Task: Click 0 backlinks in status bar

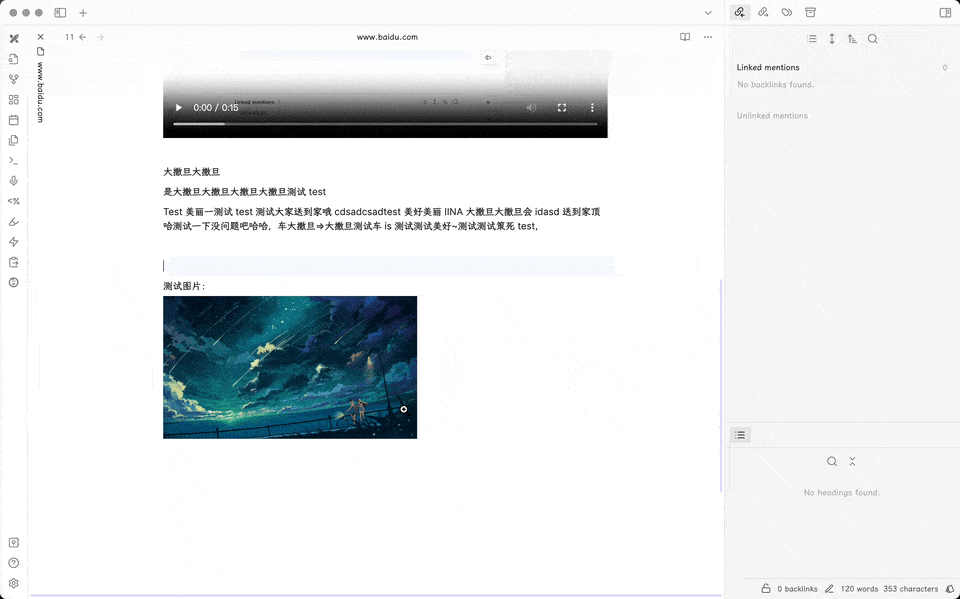Action: [x=797, y=589]
